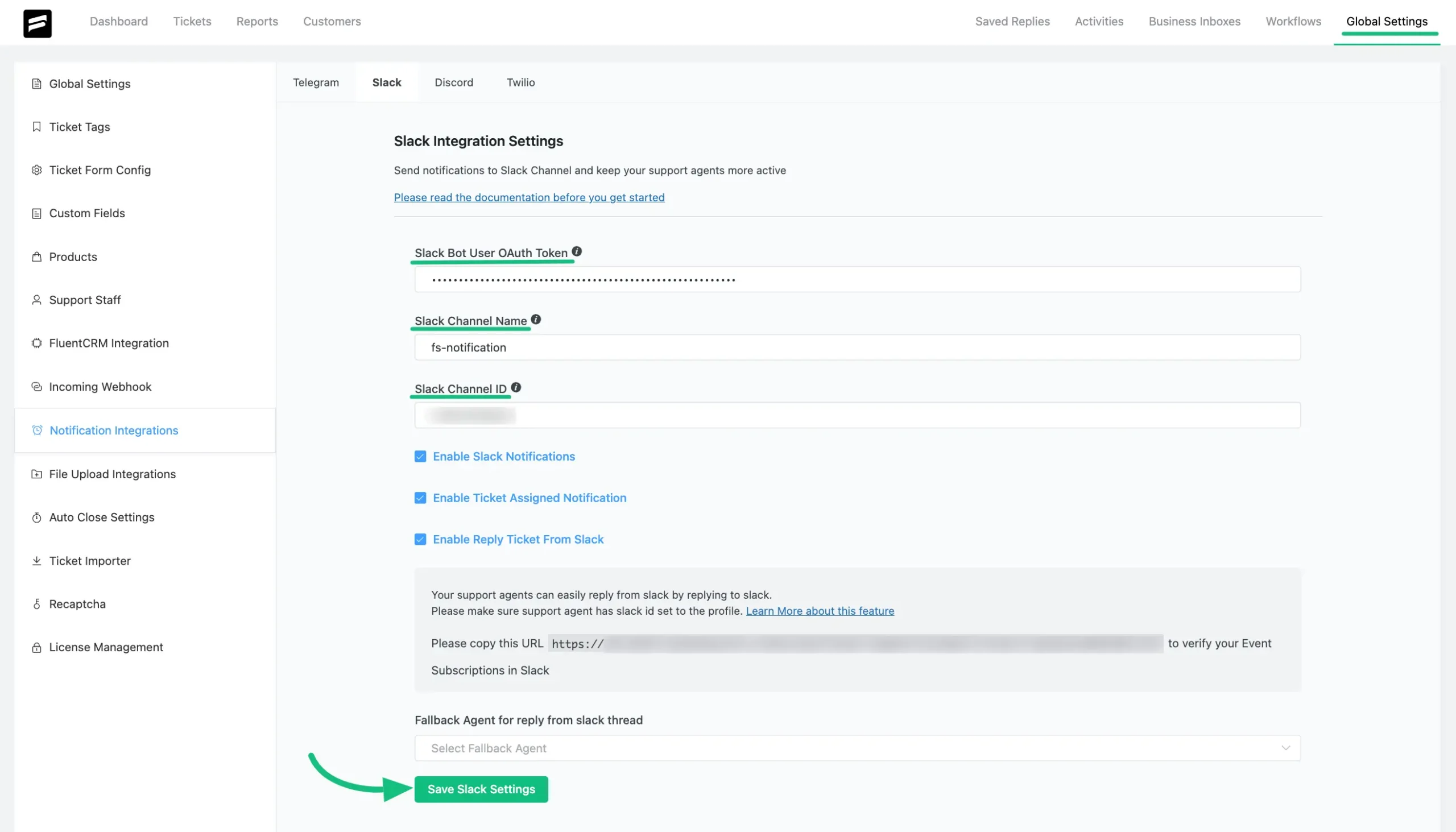Click the Fallback Agent dropdown chevron arrow
Image resolution: width=1456 pixels, height=832 pixels.
click(1286, 748)
